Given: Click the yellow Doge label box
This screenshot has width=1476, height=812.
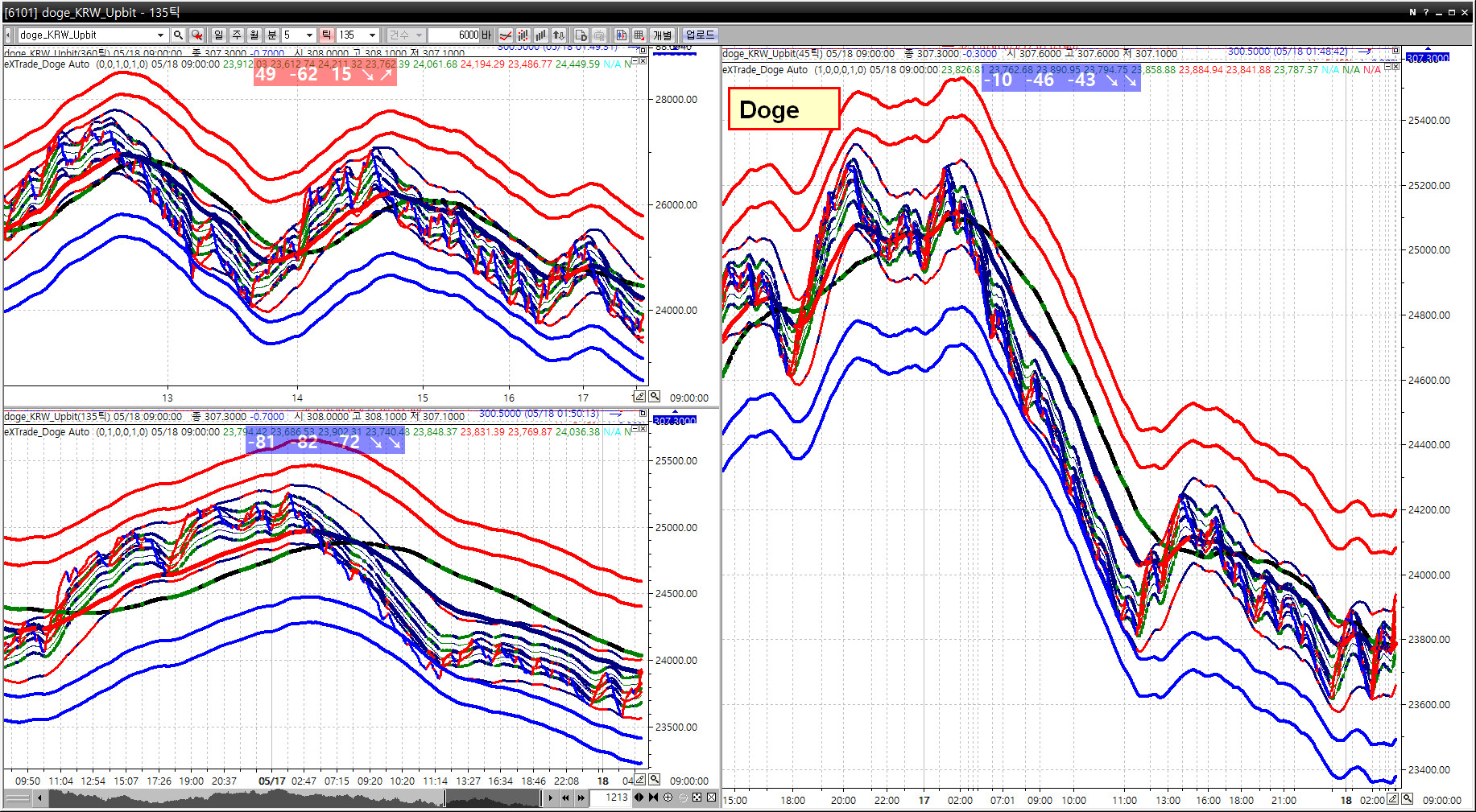Looking at the screenshot, I should tap(783, 109).
